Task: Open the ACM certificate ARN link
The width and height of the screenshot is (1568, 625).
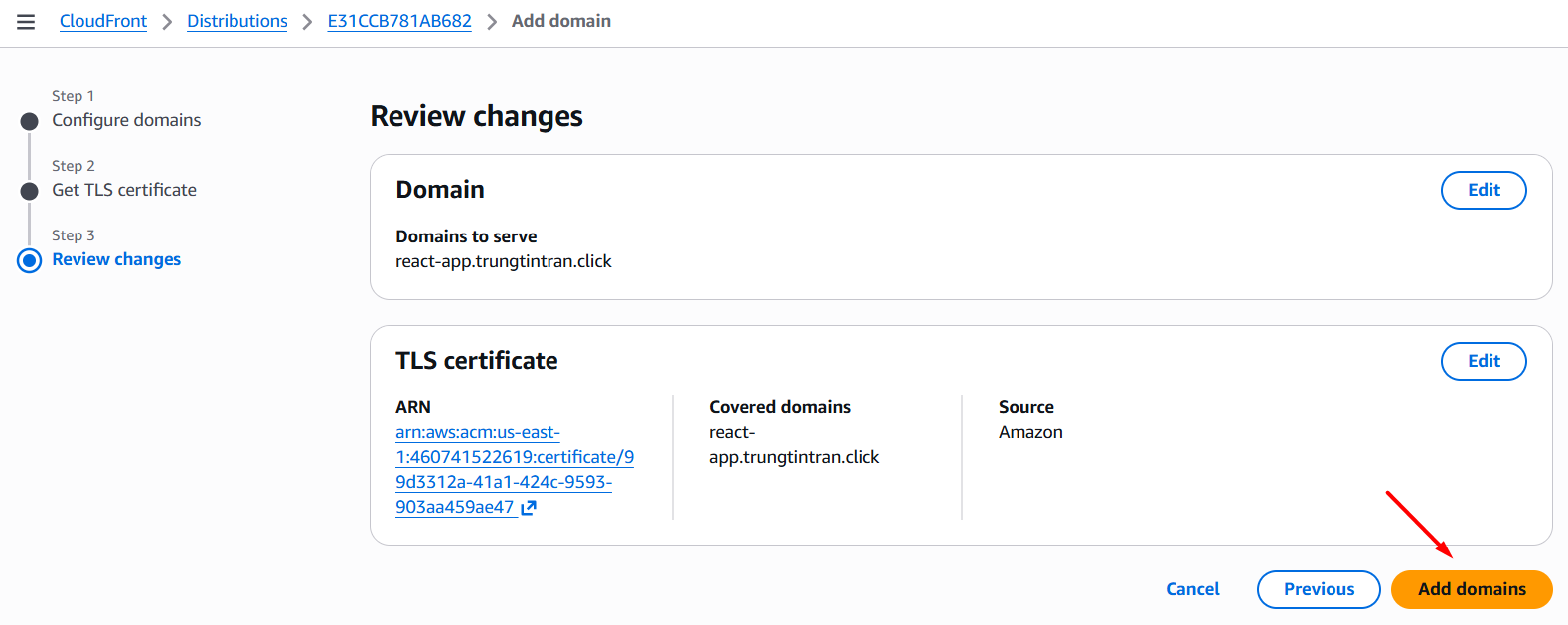Action: (x=514, y=469)
